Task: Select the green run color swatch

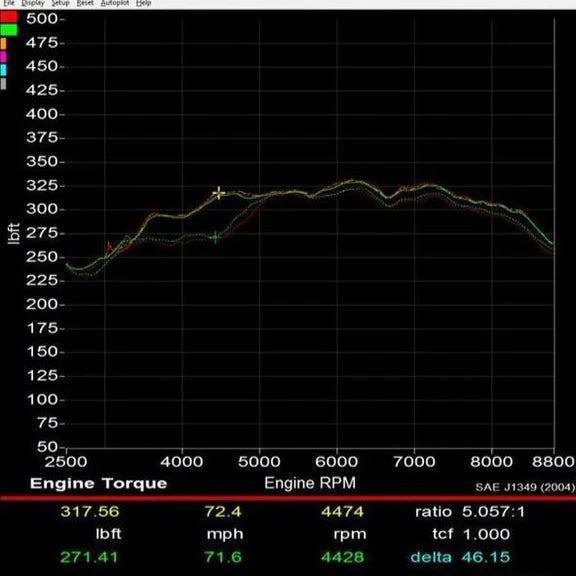Action: click(x=8, y=30)
